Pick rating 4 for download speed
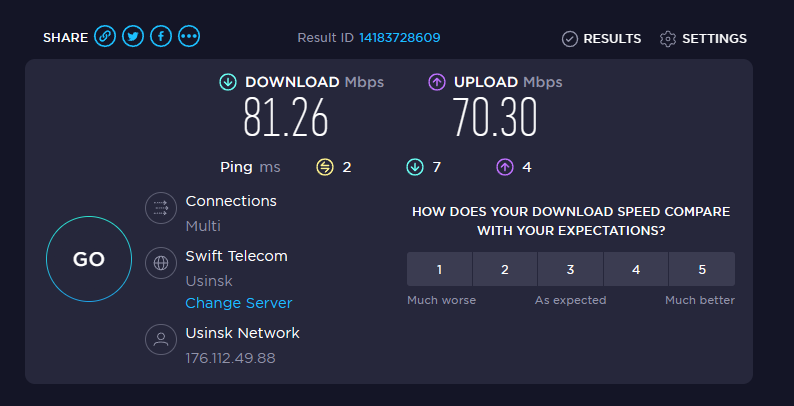 (x=636, y=269)
